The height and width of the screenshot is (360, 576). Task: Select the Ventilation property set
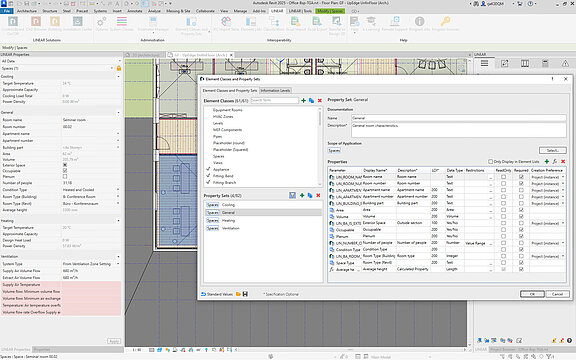263,228
